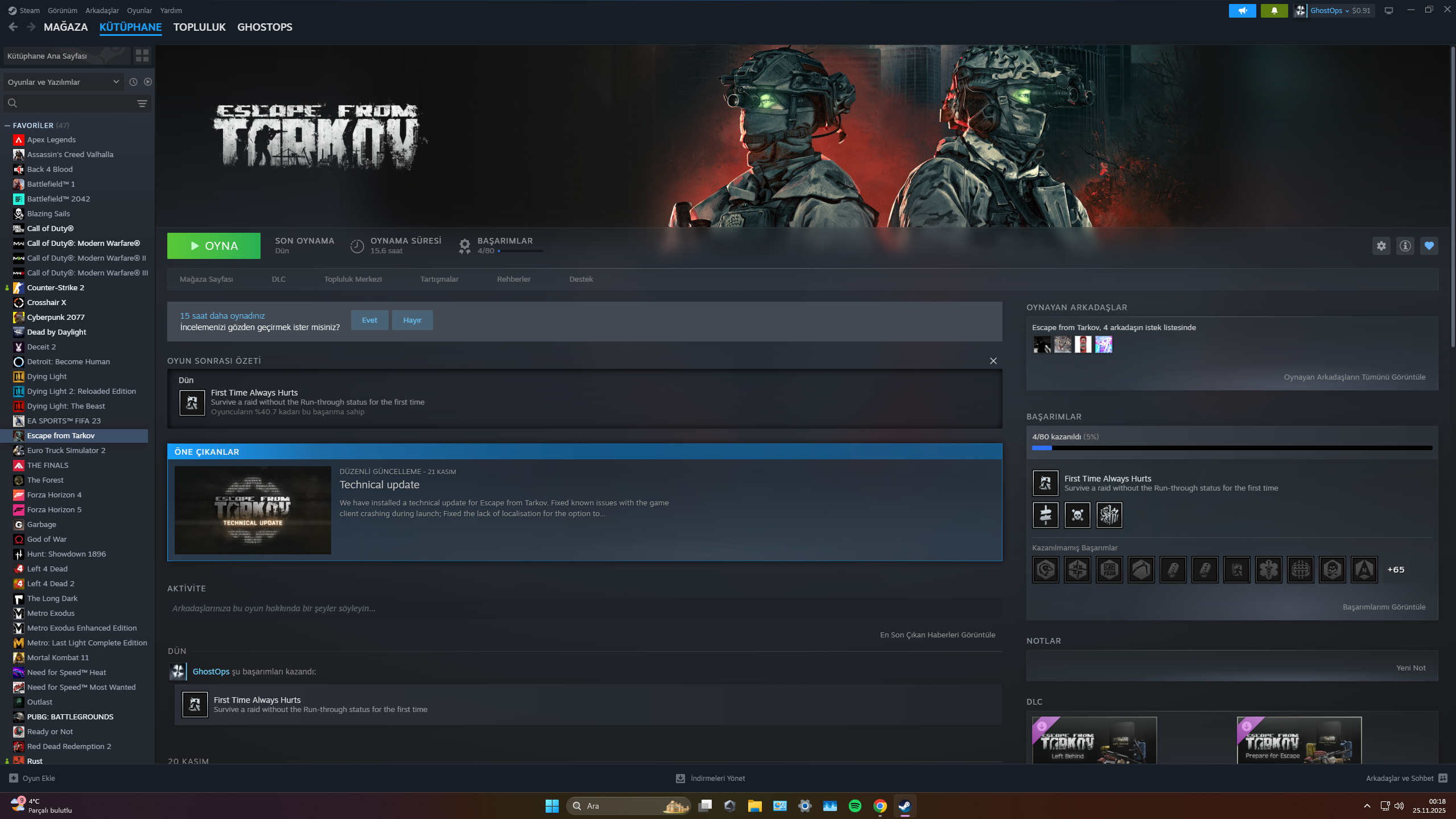Viewport: 1456px width, 819px height.
Task: Open the Technical update news thumbnail
Action: click(x=253, y=510)
